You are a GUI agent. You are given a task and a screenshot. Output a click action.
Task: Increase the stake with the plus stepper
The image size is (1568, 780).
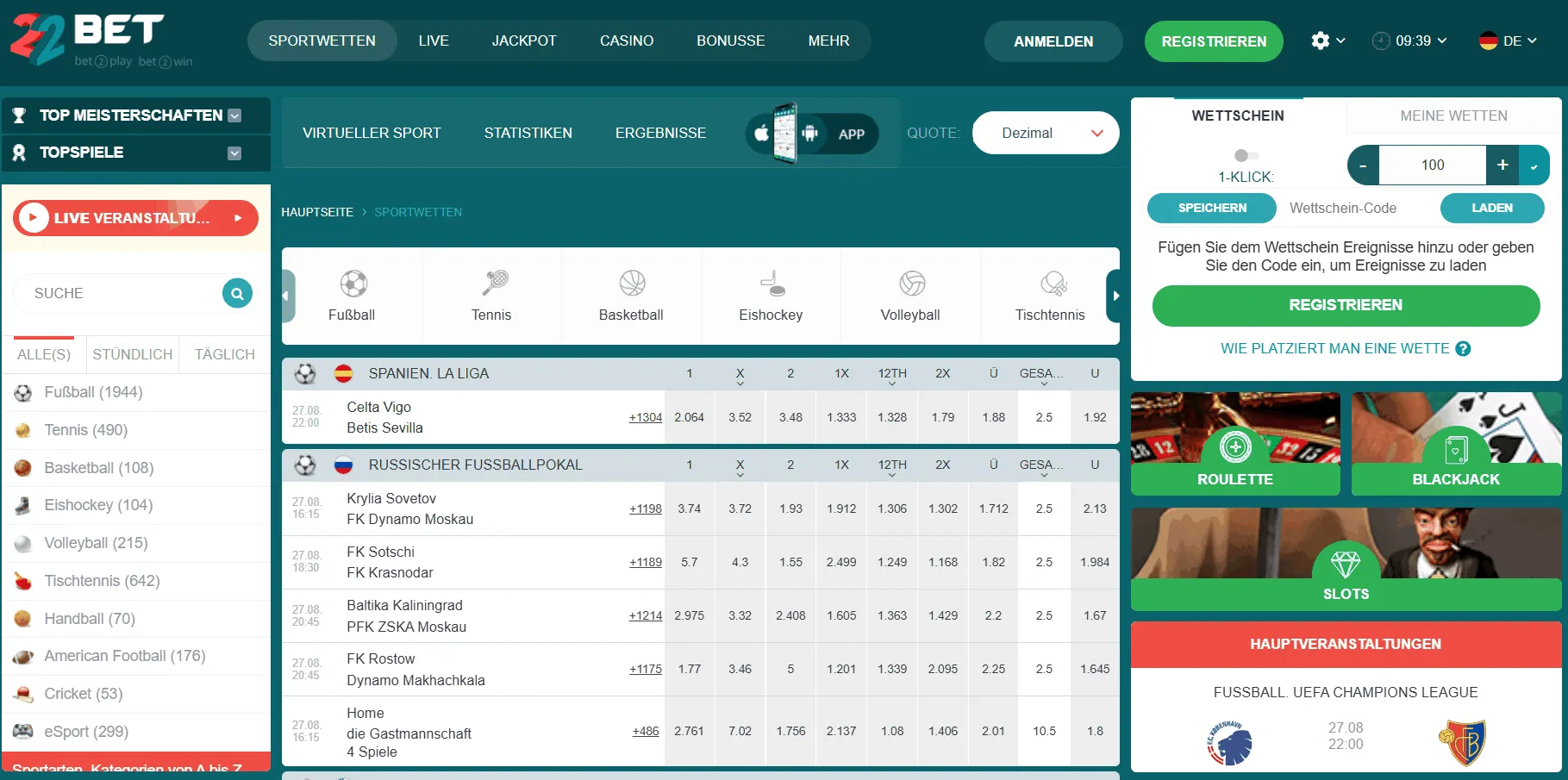click(1502, 165)
